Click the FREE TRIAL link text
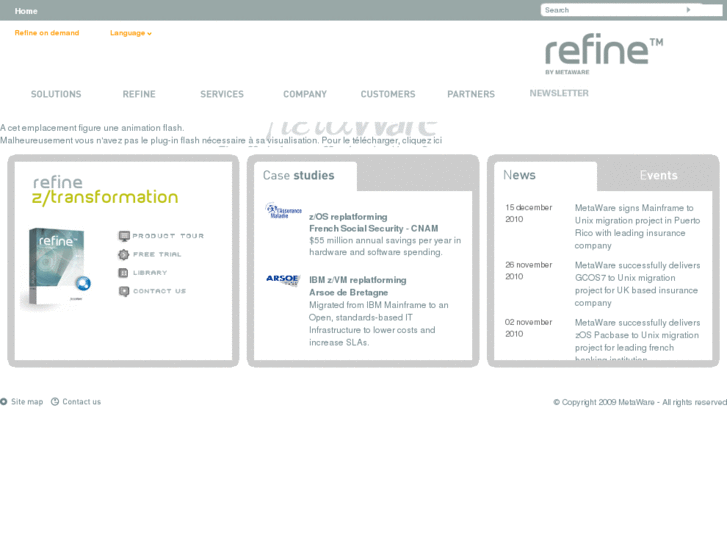727x545 pixels. [x=157, y=254]
